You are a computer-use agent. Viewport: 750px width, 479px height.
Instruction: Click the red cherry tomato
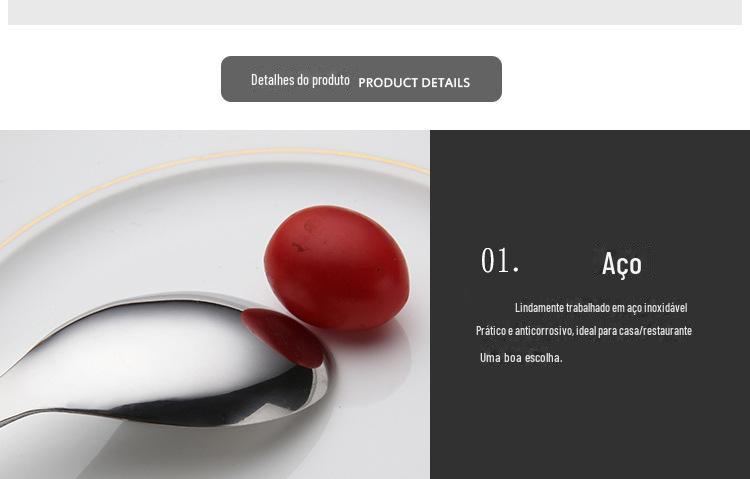337,267
